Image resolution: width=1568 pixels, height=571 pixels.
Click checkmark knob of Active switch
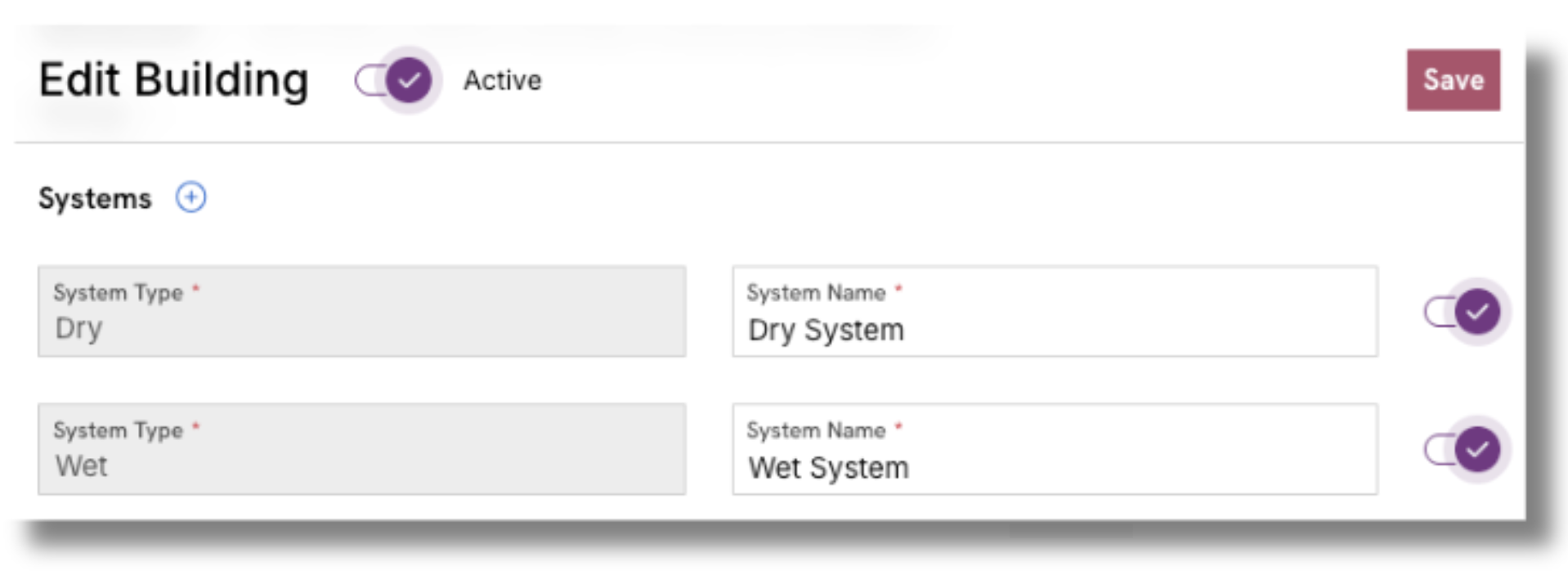click(x=409, y=80)
